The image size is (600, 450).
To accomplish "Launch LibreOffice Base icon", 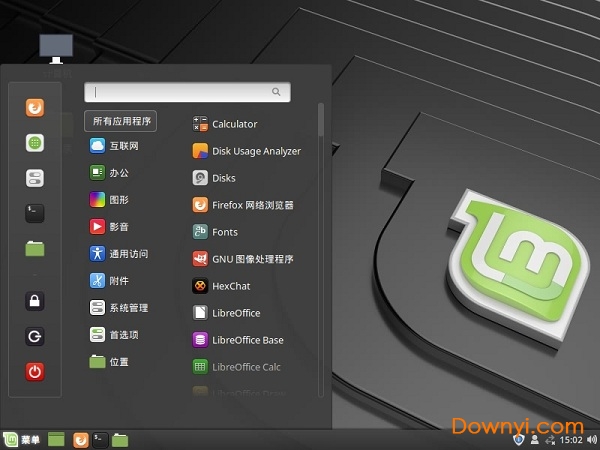I will [200, 340].
